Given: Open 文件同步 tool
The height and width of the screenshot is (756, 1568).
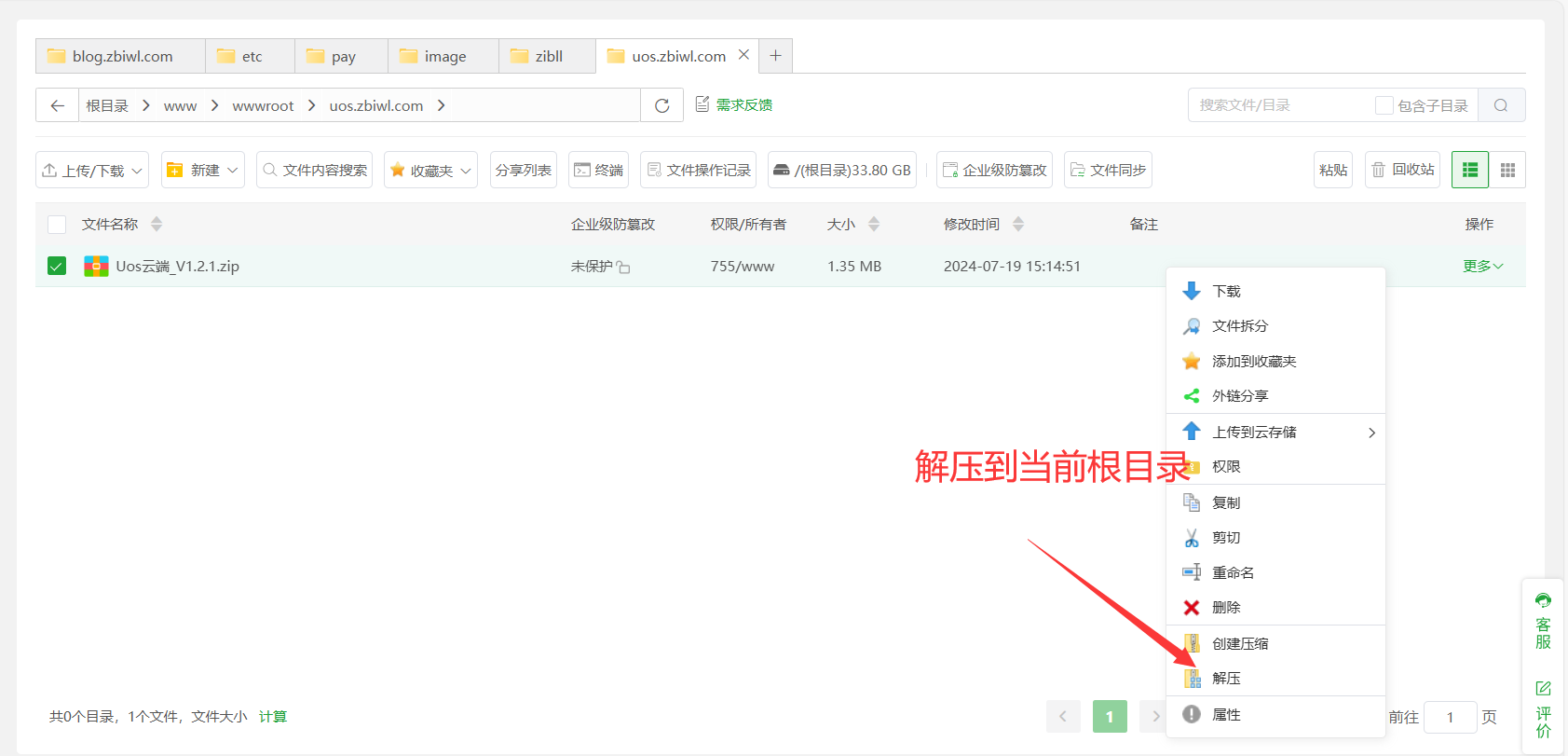Looking at the screenshot, I should coord(1108,170).
